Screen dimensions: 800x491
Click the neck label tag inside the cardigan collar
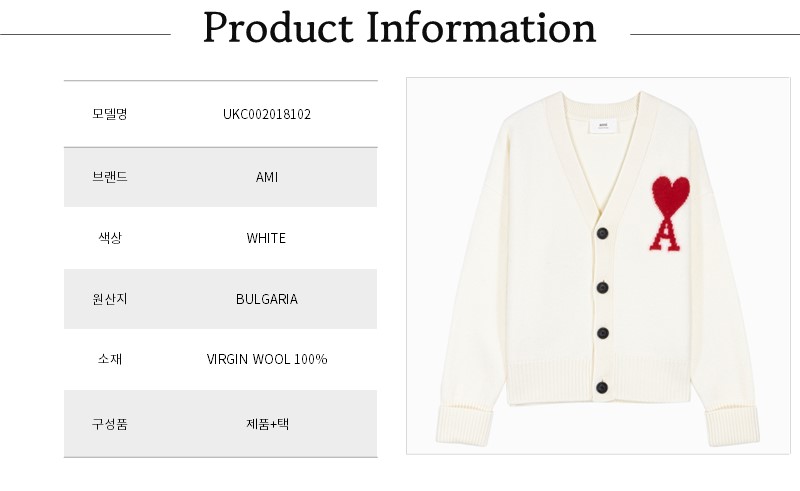coord(602,128)
